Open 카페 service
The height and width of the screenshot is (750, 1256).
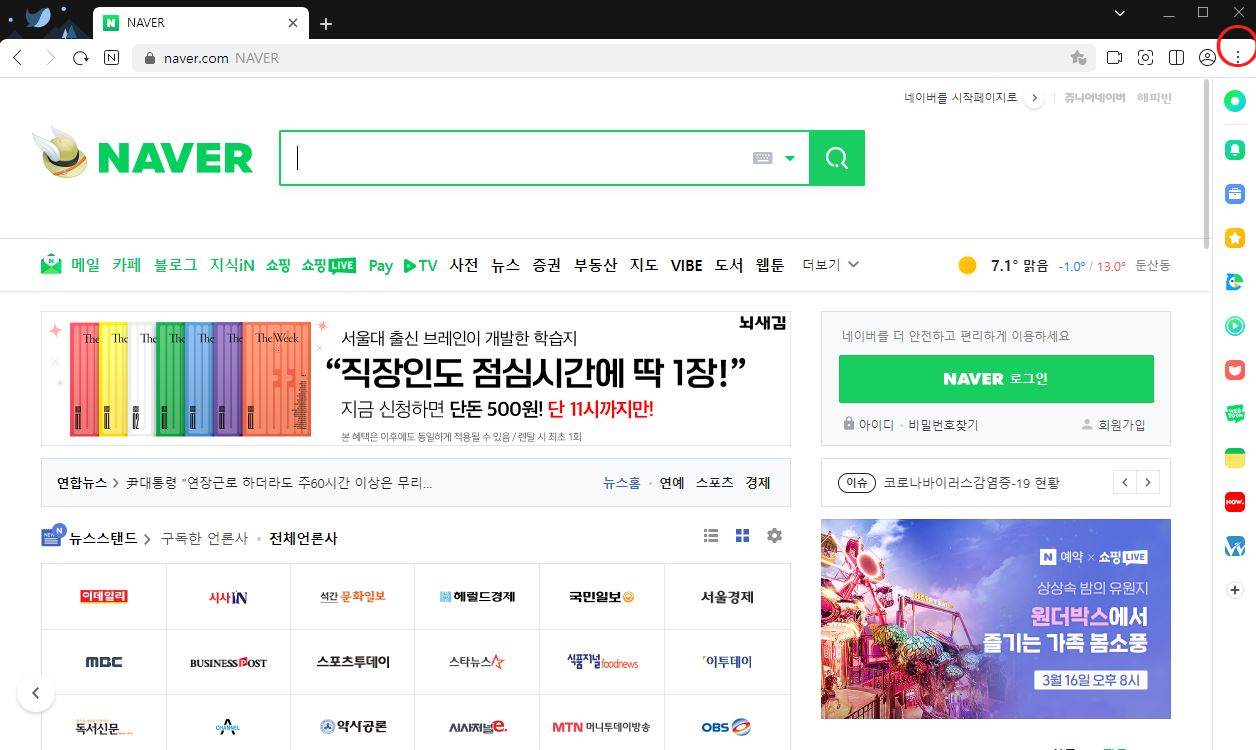(x=126, y=265)
